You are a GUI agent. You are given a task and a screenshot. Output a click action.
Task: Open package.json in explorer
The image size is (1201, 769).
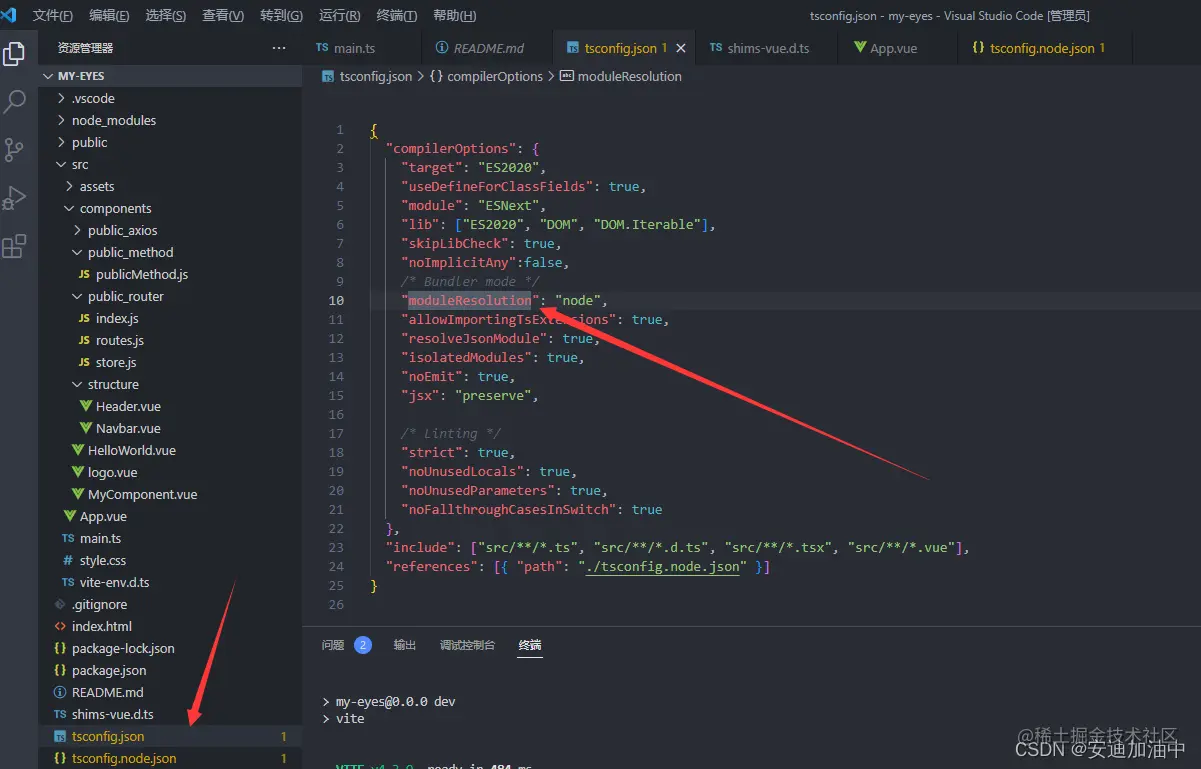[170, 670]
